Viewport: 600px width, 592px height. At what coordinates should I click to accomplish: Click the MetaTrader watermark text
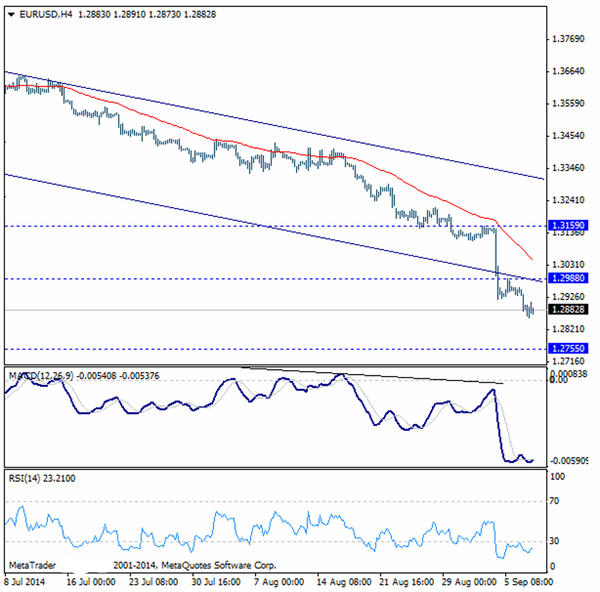[x=34, y=565]
